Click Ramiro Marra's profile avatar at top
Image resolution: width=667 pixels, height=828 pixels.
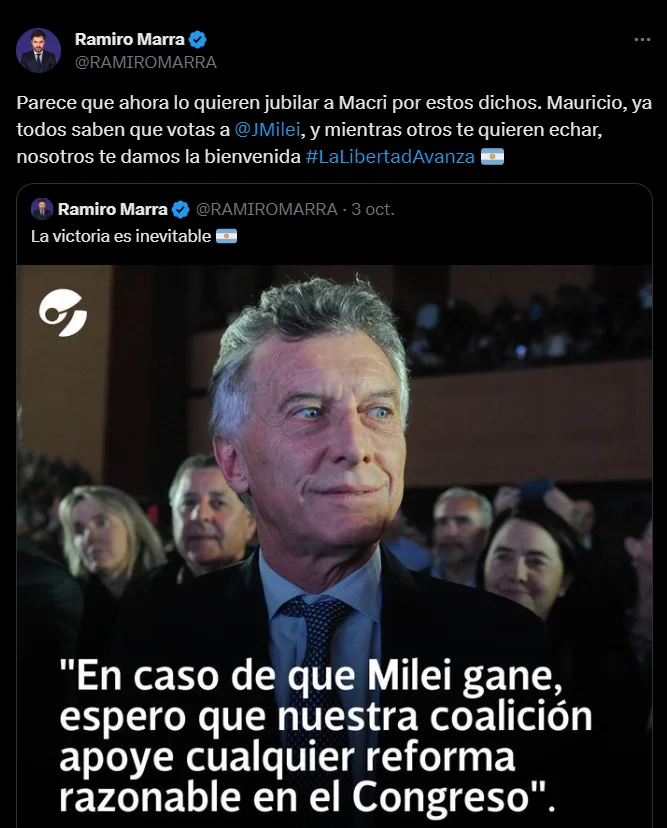pyautogui.click(x=39, y=51)
